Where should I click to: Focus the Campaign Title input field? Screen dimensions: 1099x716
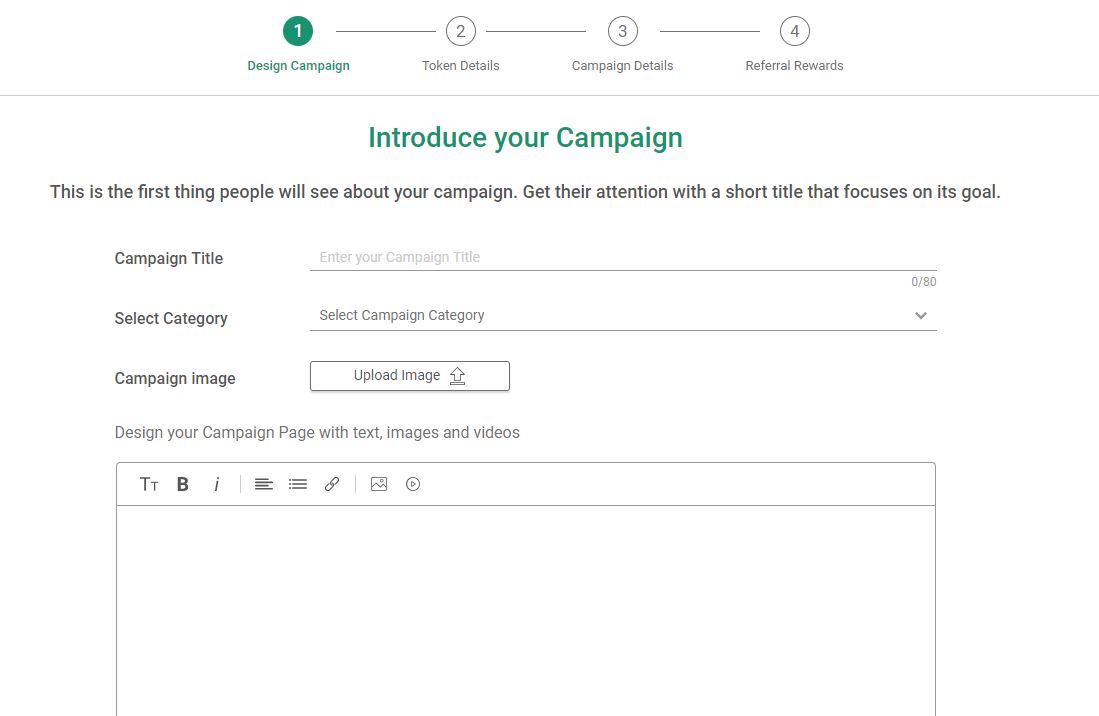point(623,257)
